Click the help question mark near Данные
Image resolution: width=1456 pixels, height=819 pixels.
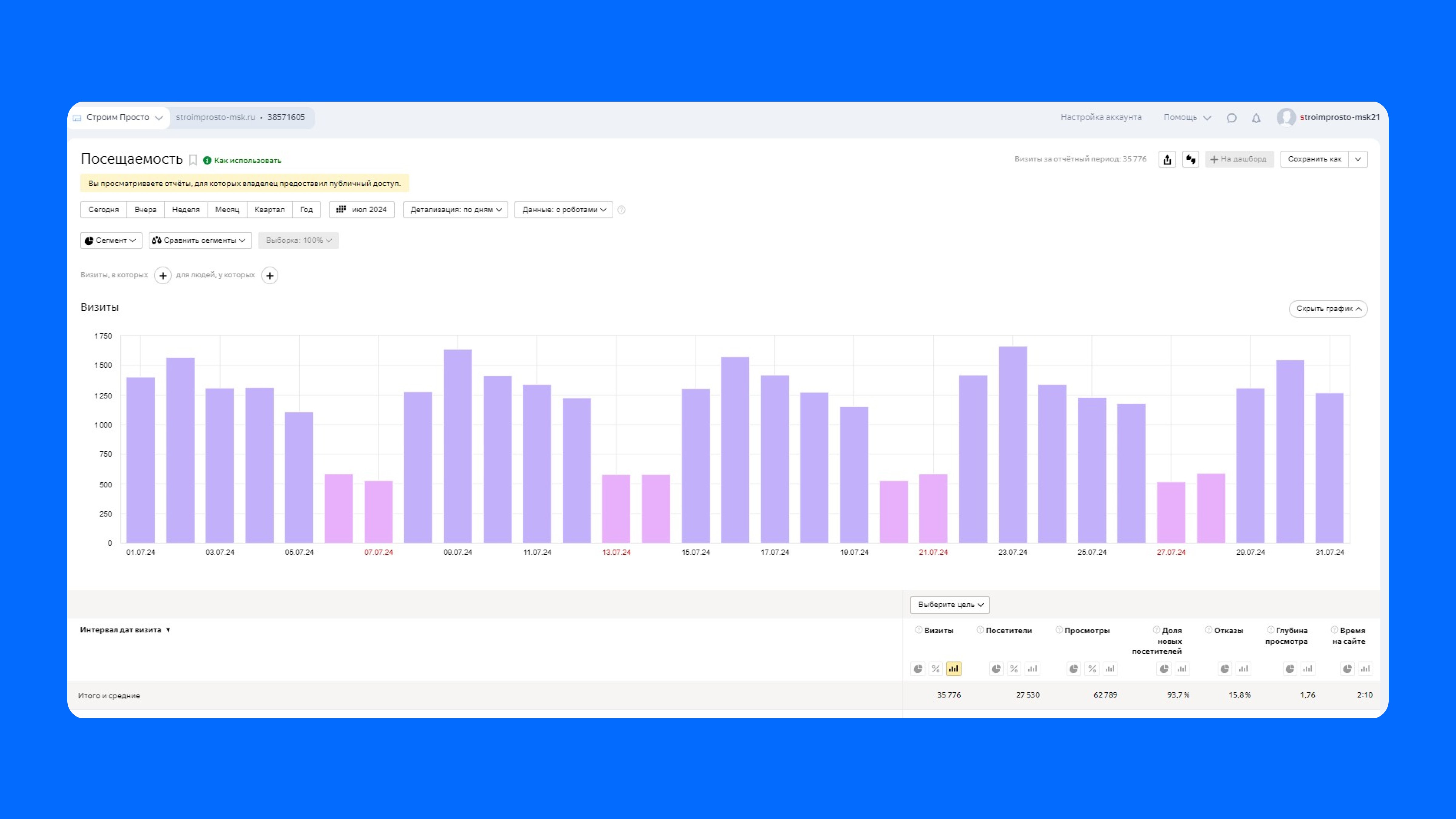(x=621, y=210)
